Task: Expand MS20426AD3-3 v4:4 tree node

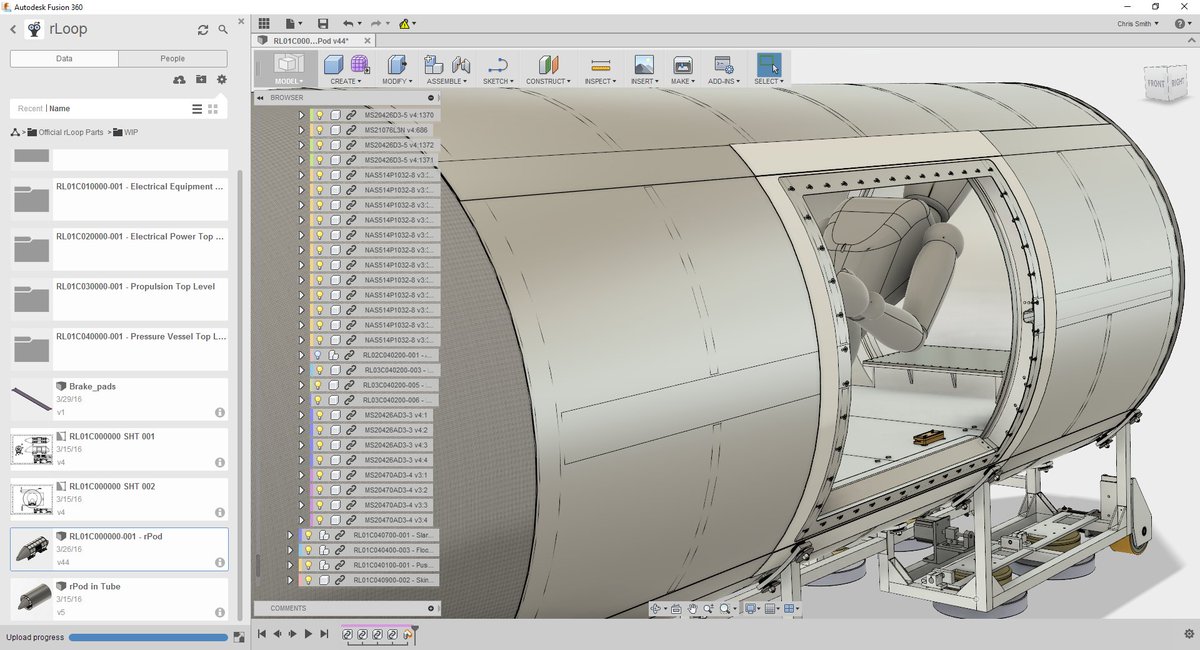Action: 302,460
